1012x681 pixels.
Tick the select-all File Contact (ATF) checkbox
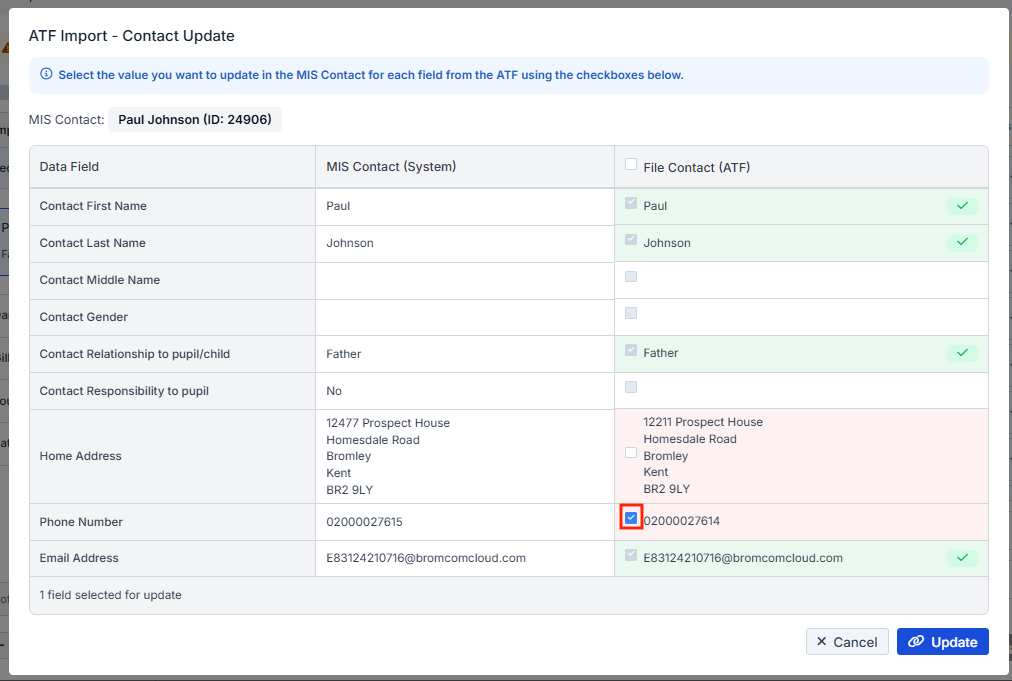[631, 165]
